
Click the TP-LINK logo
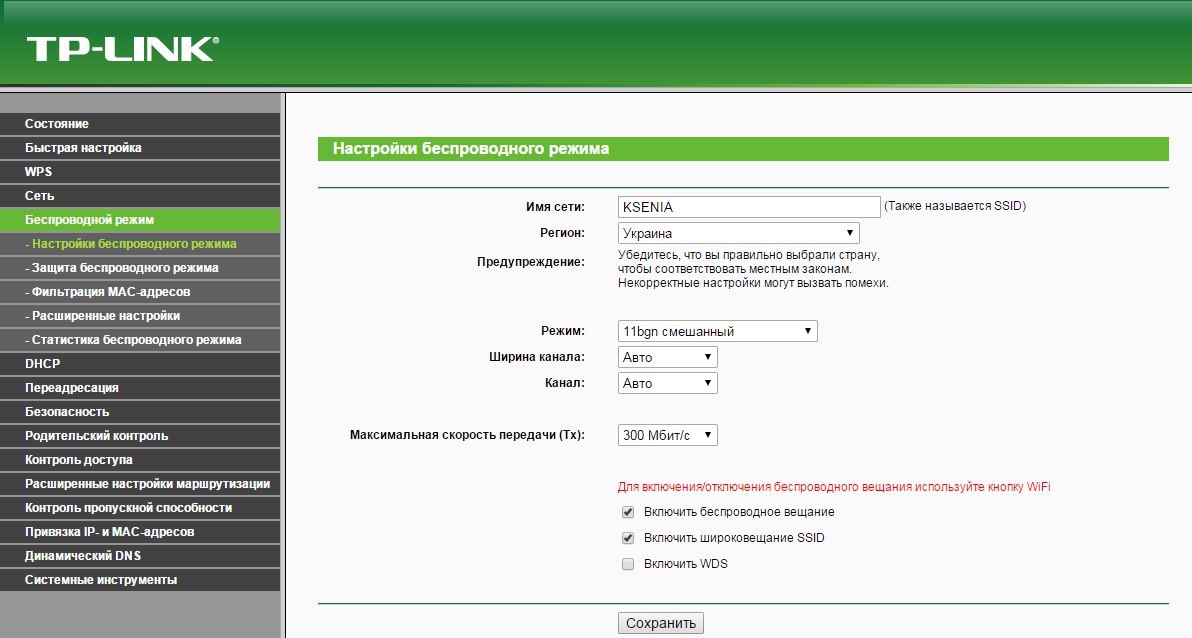(122, 49)
